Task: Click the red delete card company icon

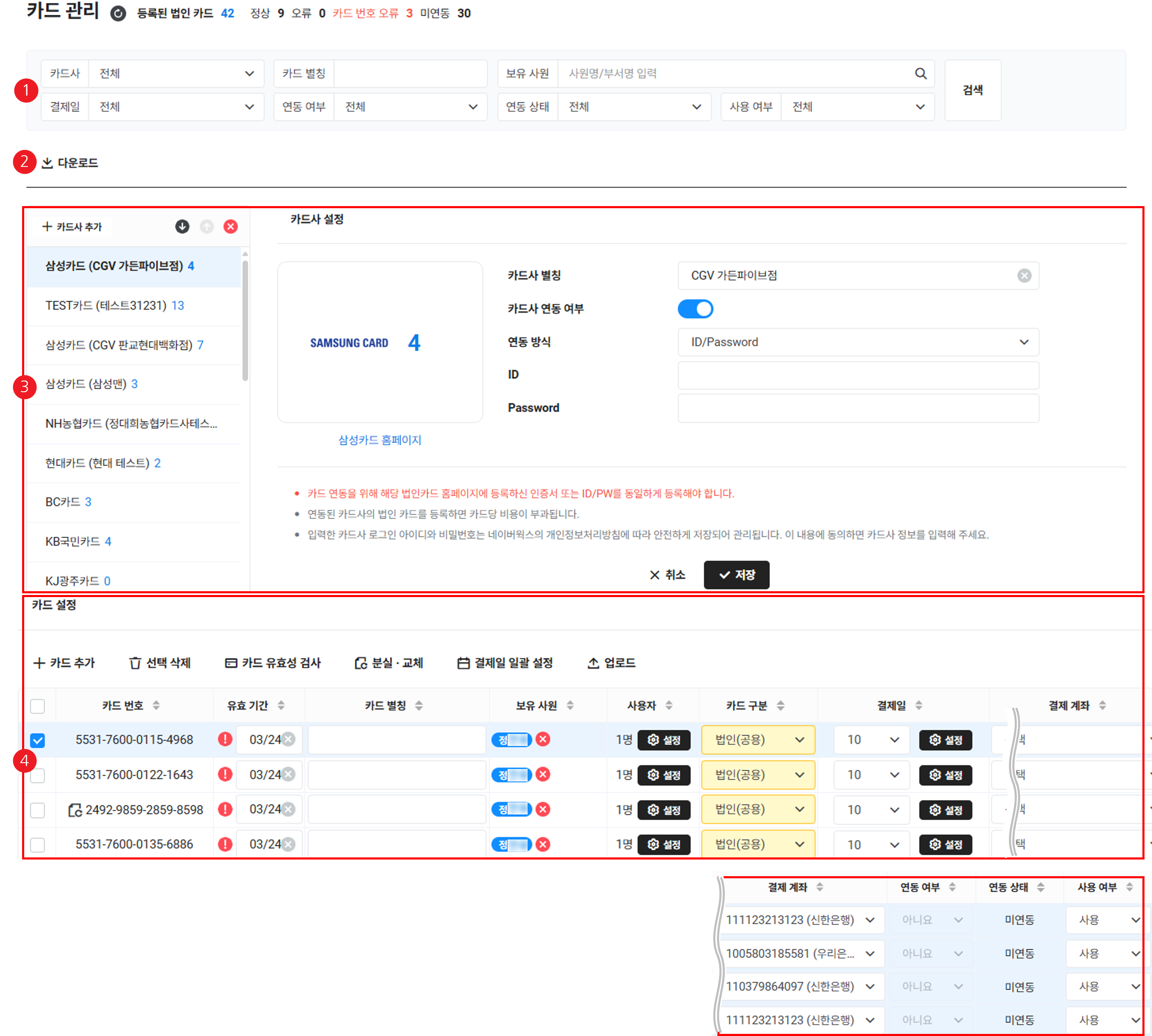Action: click(x=230, y=227)
